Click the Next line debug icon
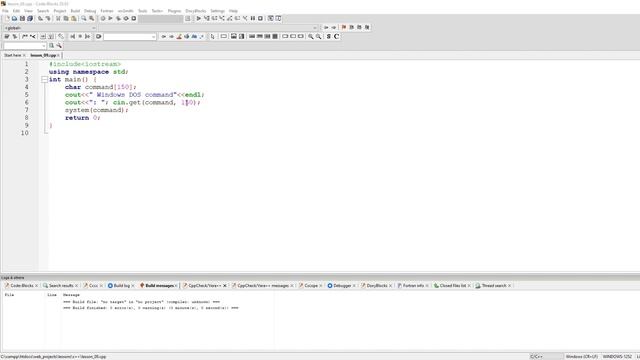This screenshot has height=360, width=640. tap(214, 18)
